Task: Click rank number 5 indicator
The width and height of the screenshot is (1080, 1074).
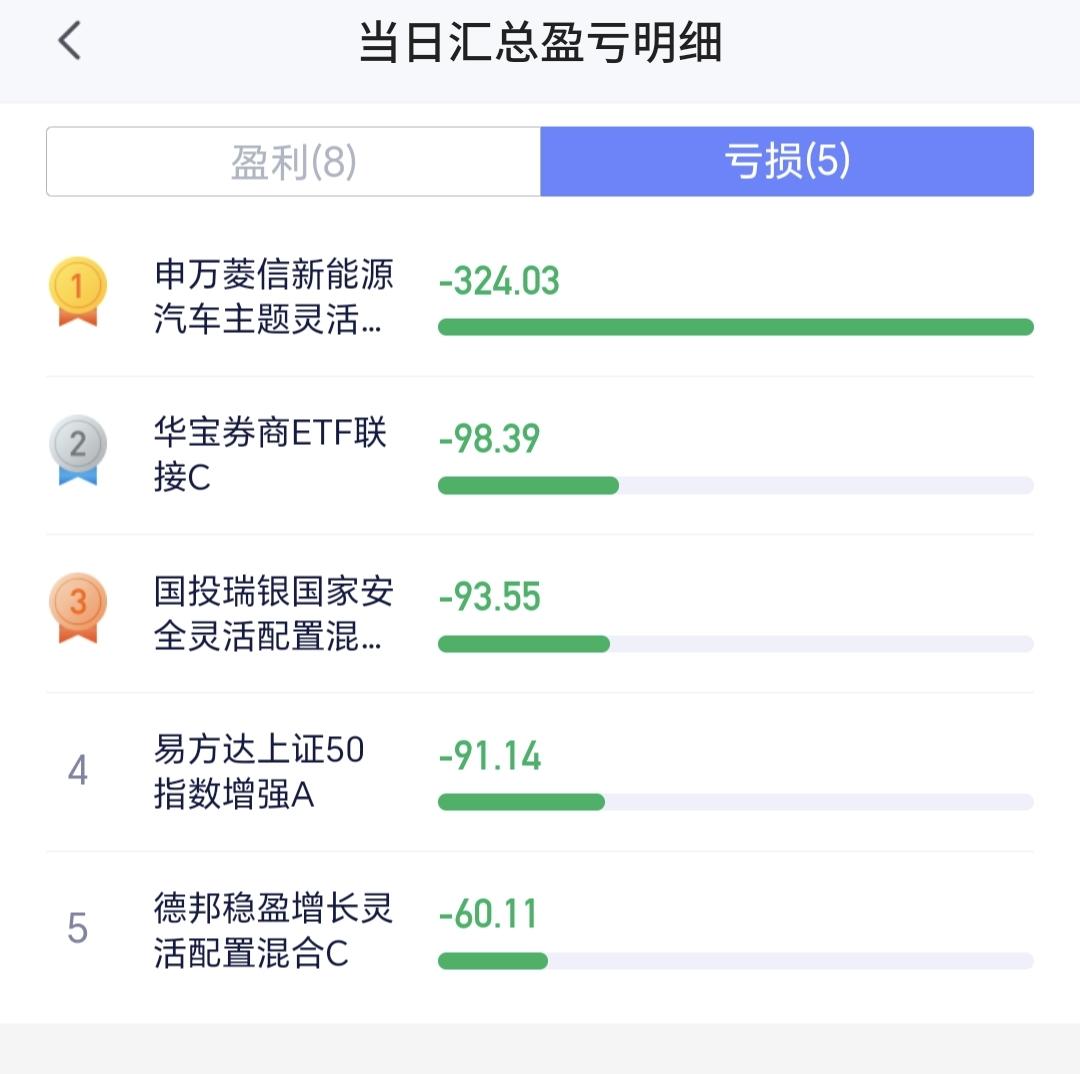Action: pos(78,928)
